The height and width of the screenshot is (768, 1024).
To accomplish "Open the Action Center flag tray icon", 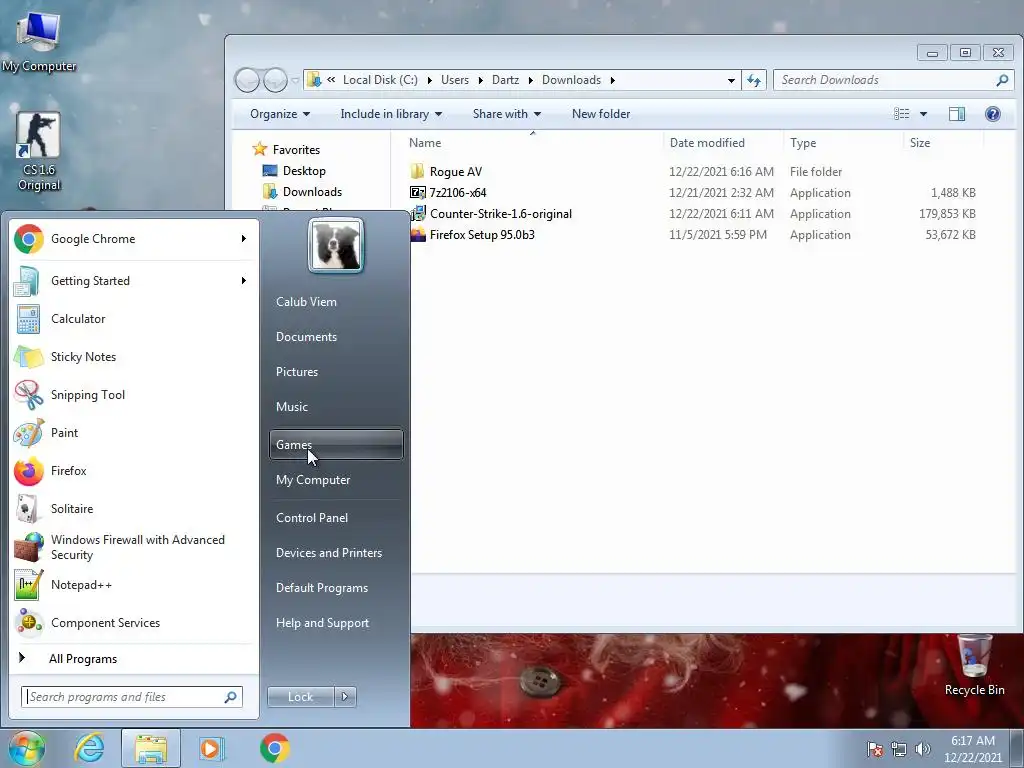I will coord(874,749).
